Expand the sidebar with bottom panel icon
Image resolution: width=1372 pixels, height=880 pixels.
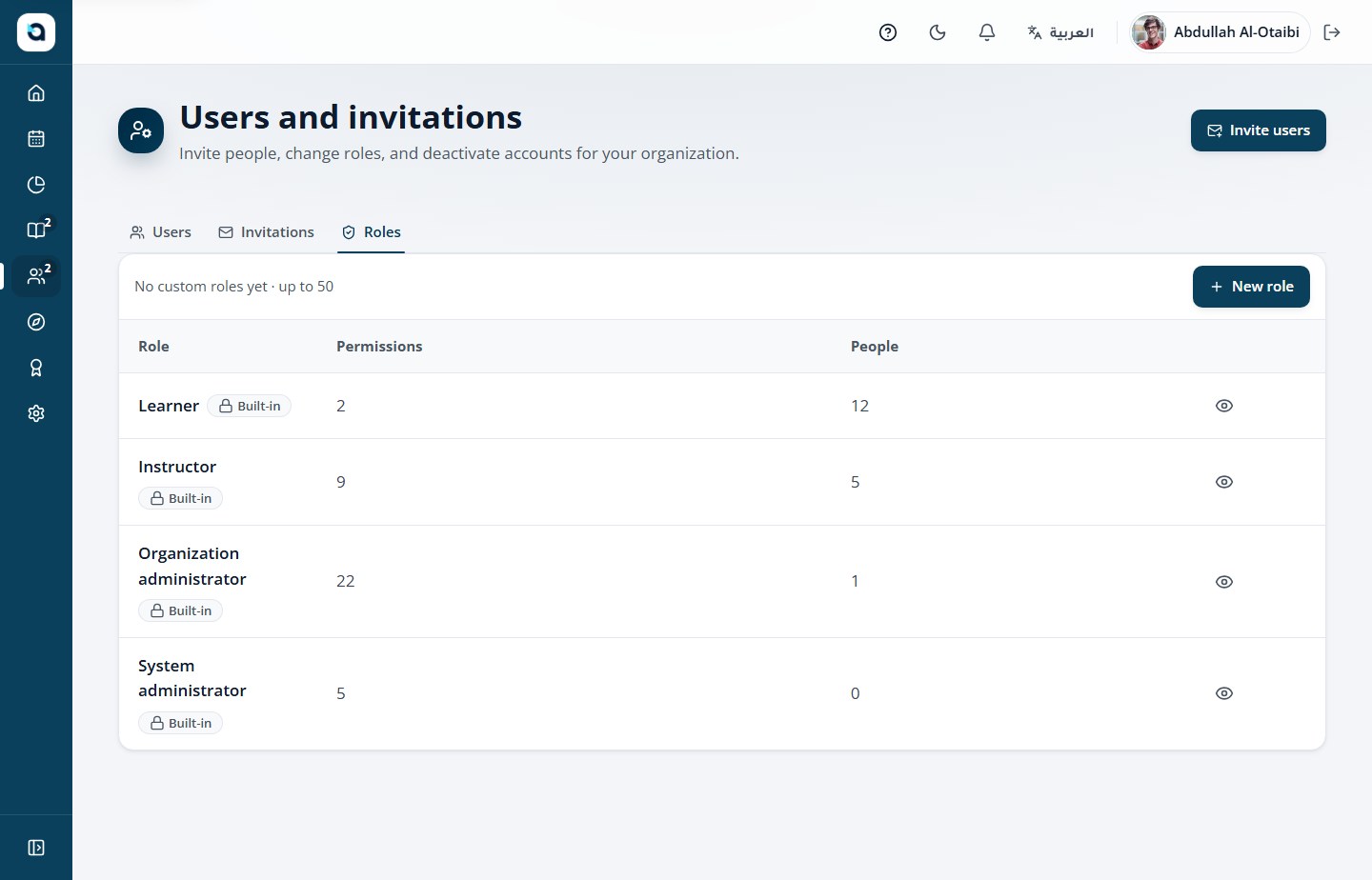click(36, 848)
